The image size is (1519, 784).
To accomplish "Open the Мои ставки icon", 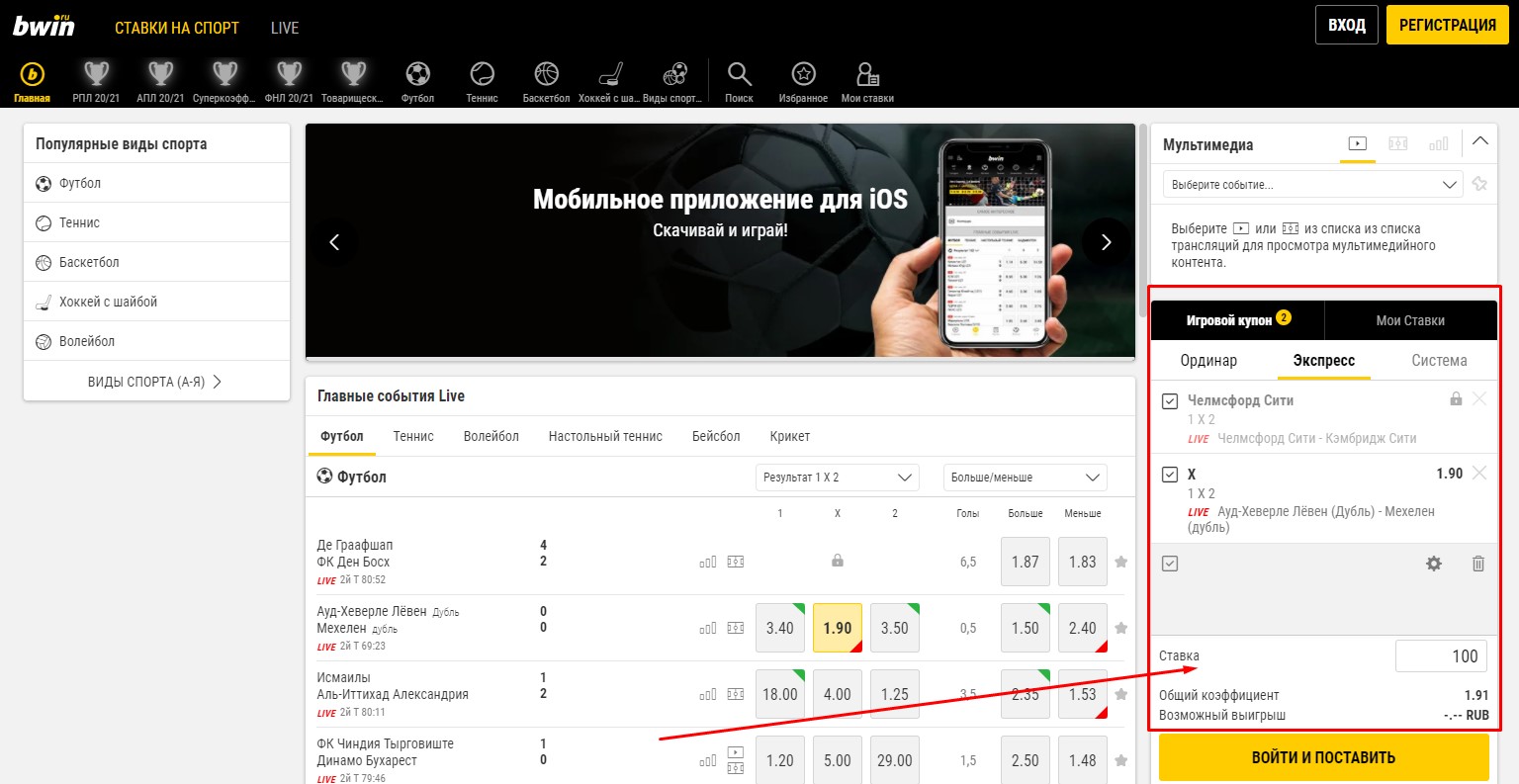I will [867, 74].
